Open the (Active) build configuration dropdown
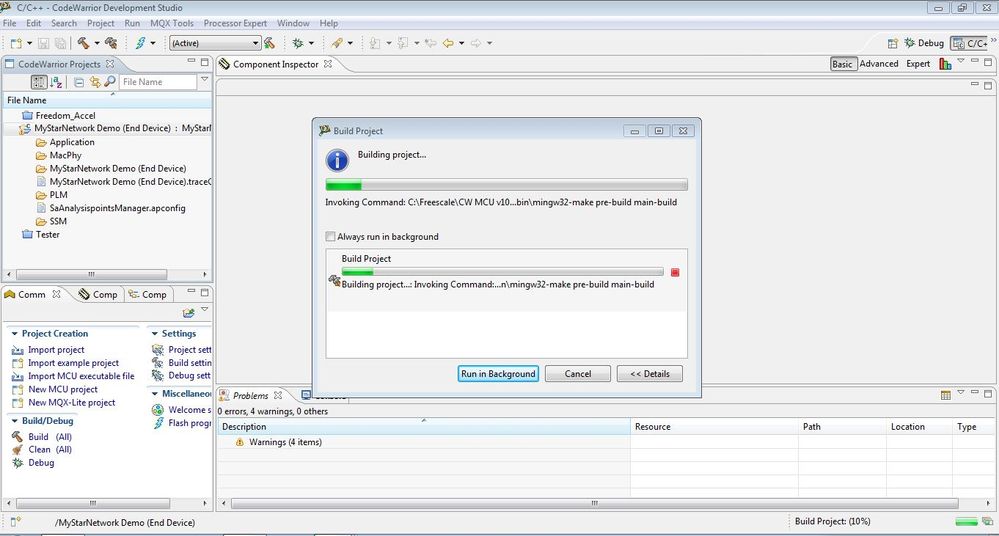The height and width of the screenshot is (536, 999). (x=215, y=43)
